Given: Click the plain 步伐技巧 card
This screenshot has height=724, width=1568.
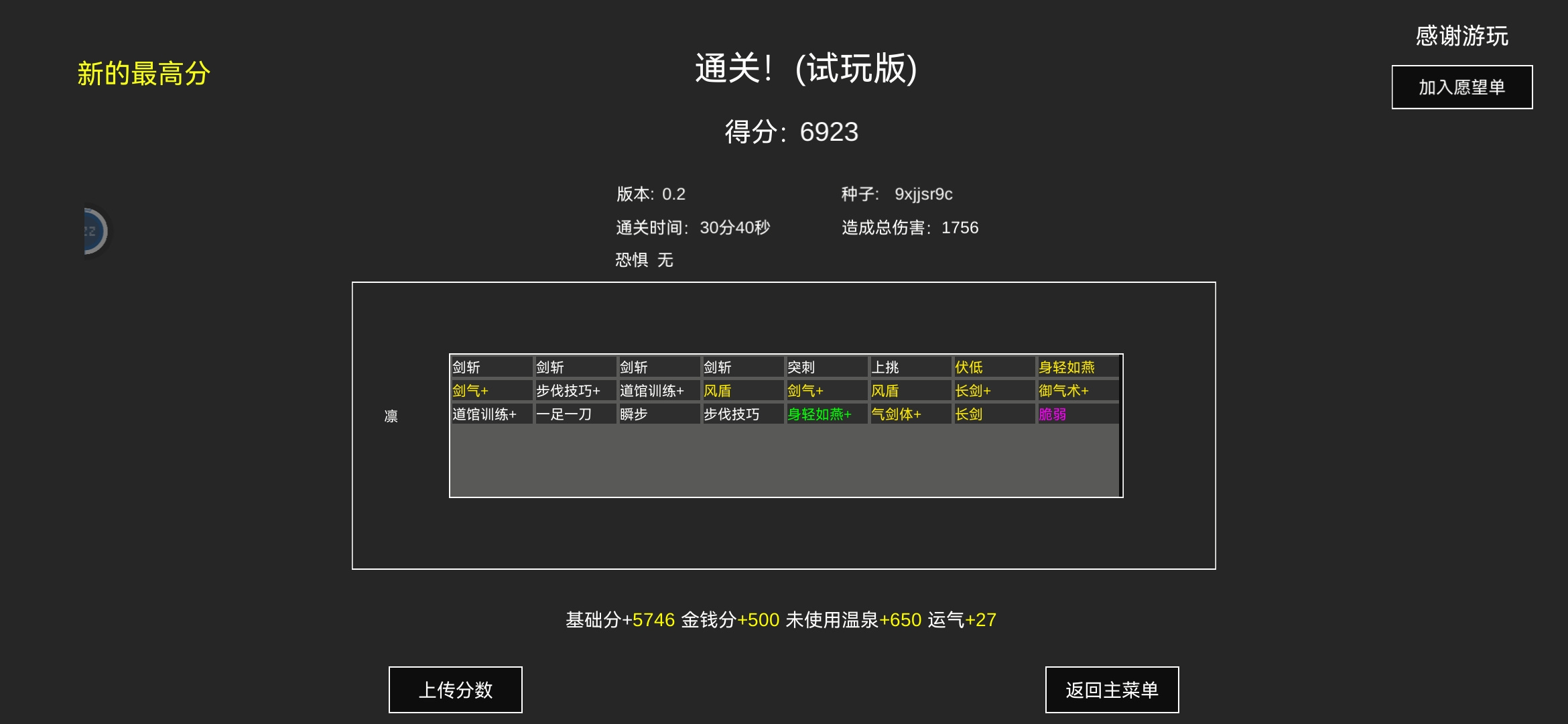Looking at the screenshot, I should coord(742,414).
